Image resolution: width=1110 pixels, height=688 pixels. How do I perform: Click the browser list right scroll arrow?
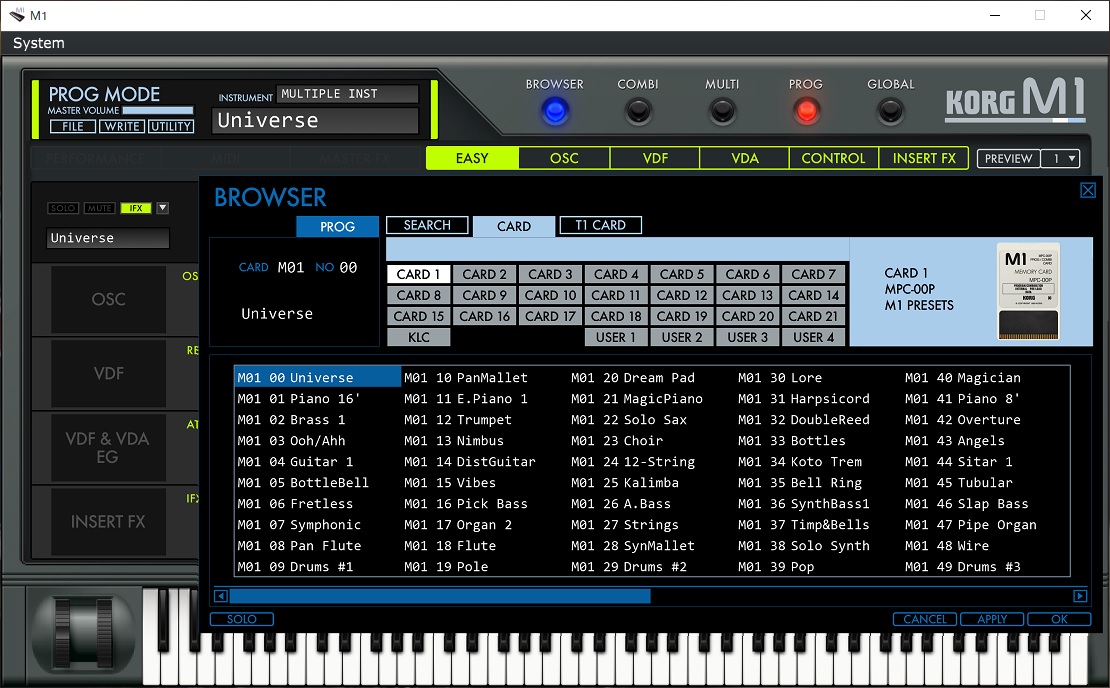click(1080, 596)
